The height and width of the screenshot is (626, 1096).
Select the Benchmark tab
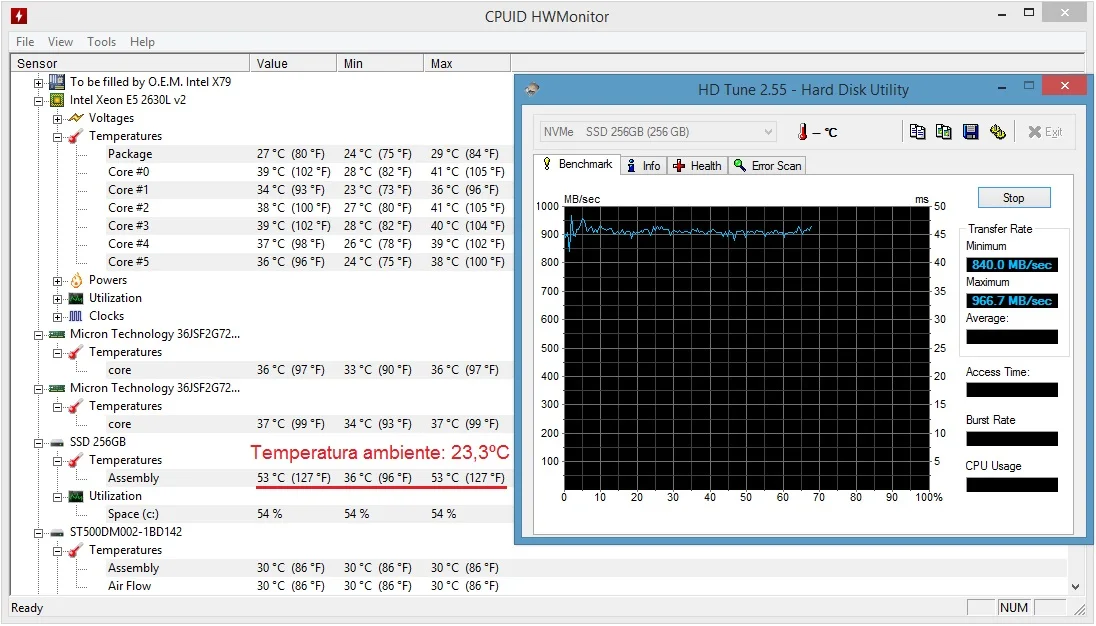577,164
